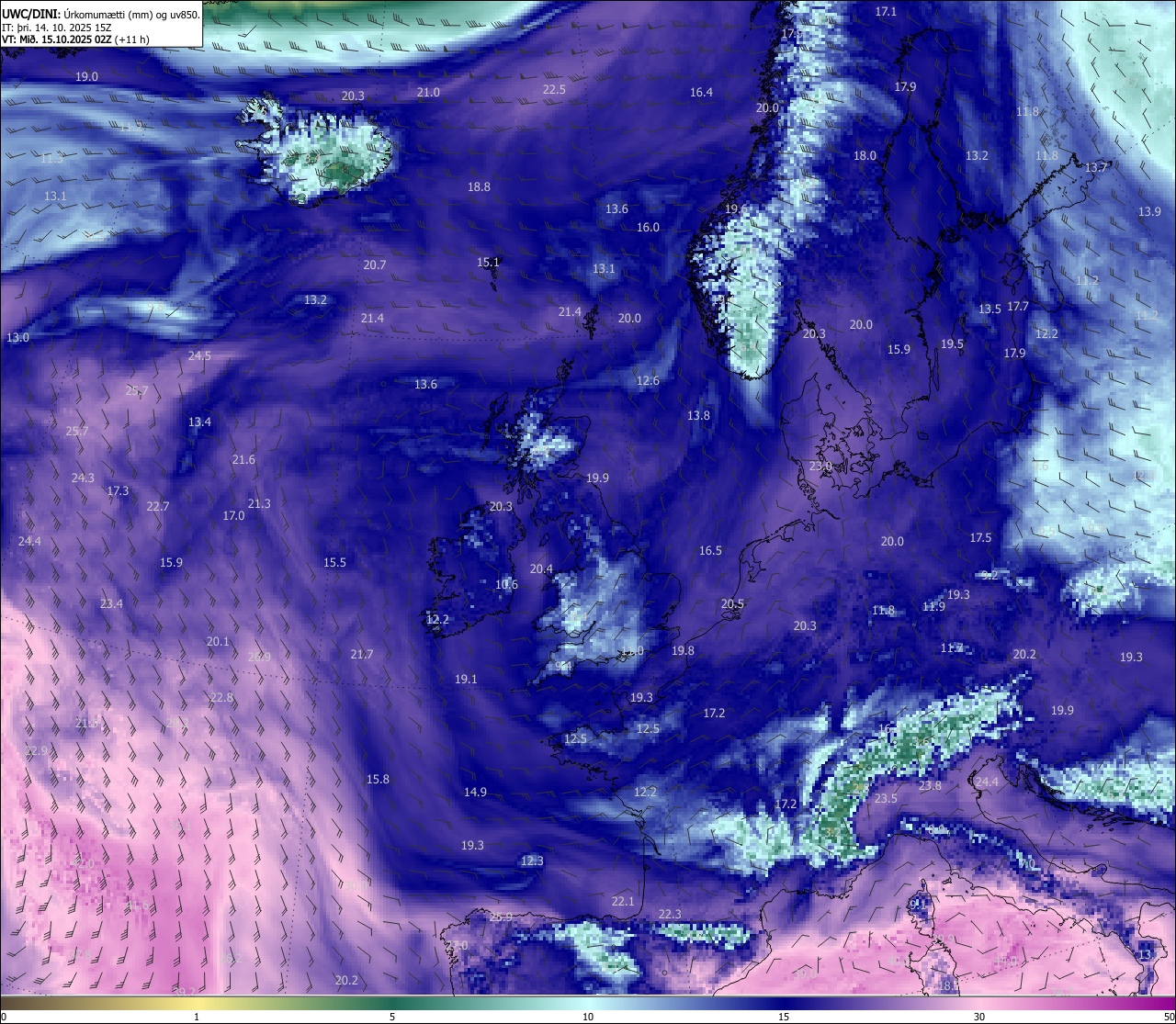
Task: Click the 21.6 value label
Action: pyautogui.click(x=243, y=460)
